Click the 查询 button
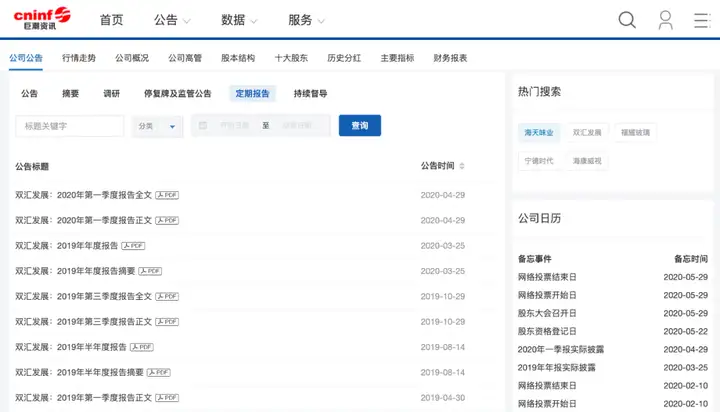720x412 pixels. 360,125
